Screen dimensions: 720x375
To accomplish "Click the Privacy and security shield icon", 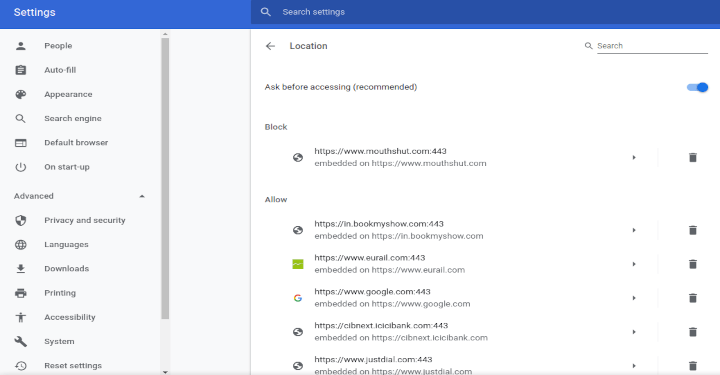I will coord(21,220).
